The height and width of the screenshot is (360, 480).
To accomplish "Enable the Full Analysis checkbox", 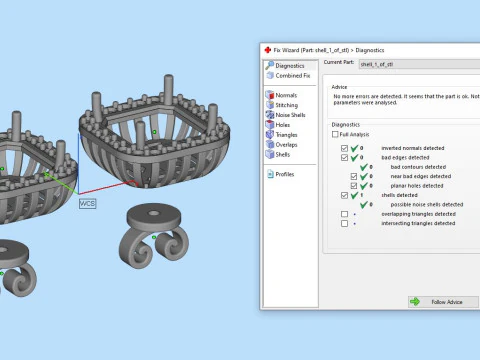I will click(x=335, y=134).
